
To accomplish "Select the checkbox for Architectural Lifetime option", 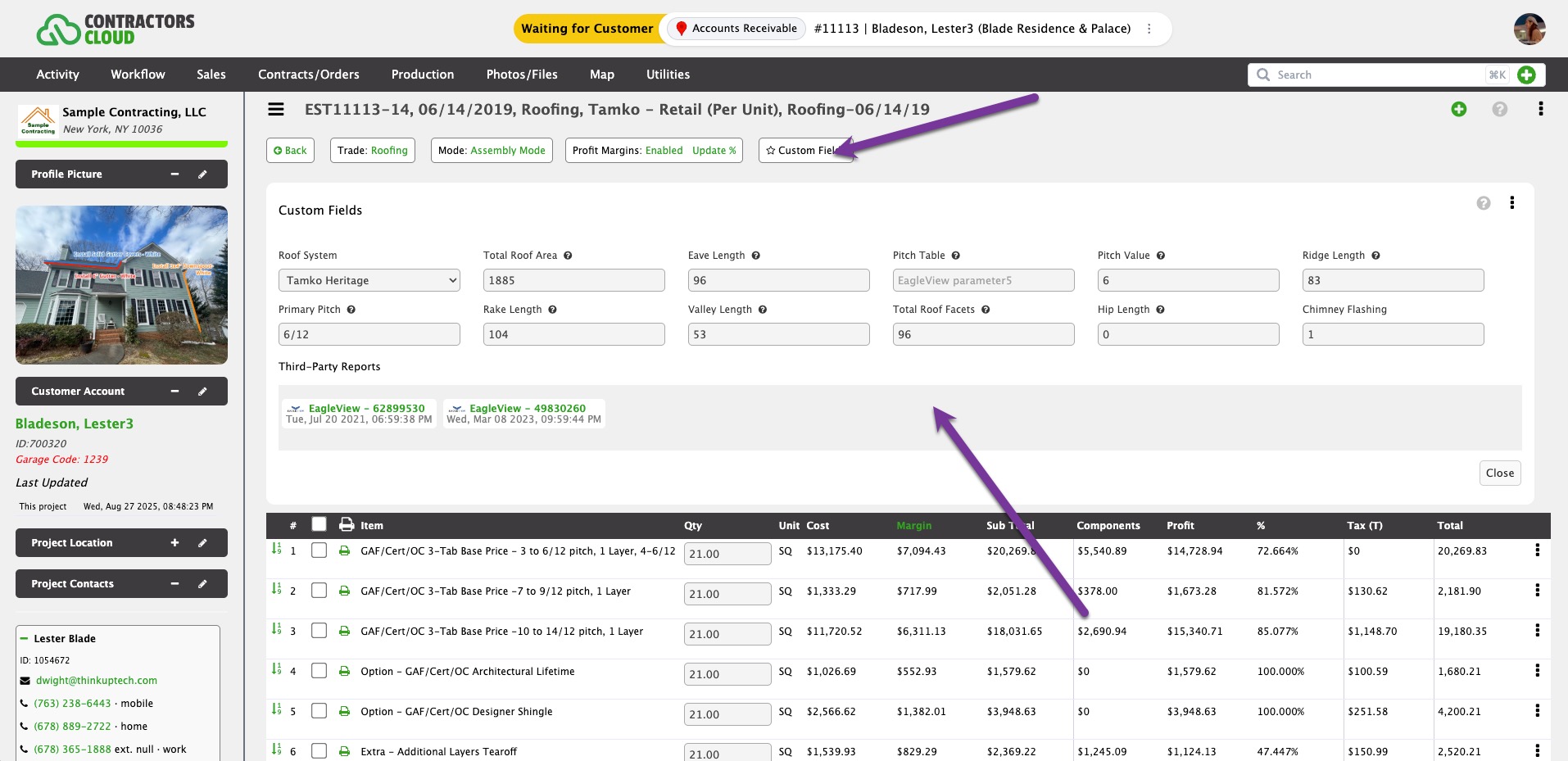I will (319, 671).
